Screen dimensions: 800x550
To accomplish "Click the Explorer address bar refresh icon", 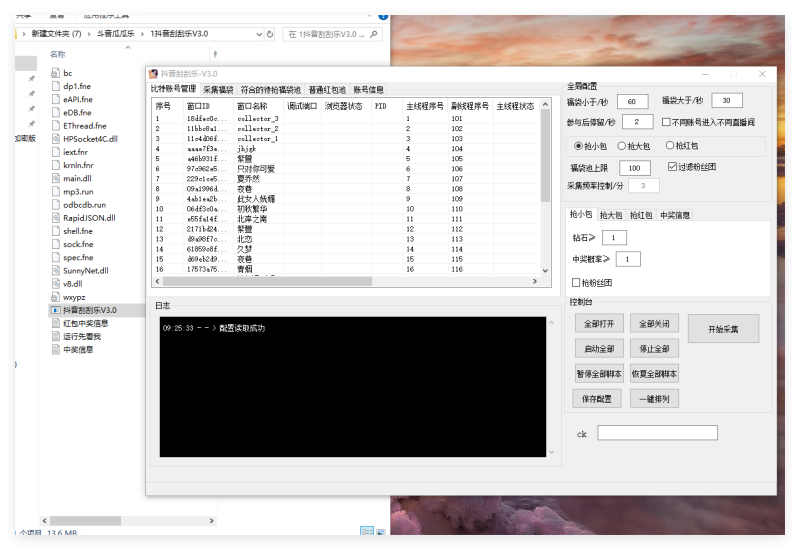I will pos(270,34).
